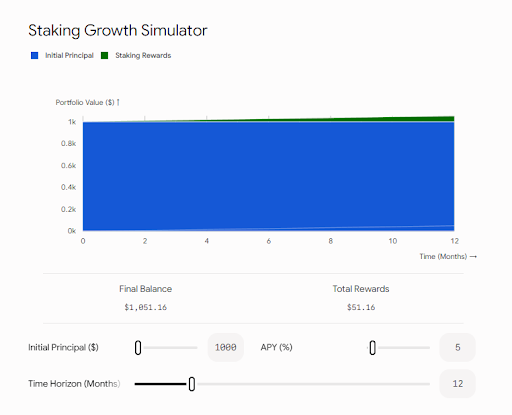Click the blue Initial Principal legend swatch
This screenshot has width=512, height=415.
[x=34, y=56]
